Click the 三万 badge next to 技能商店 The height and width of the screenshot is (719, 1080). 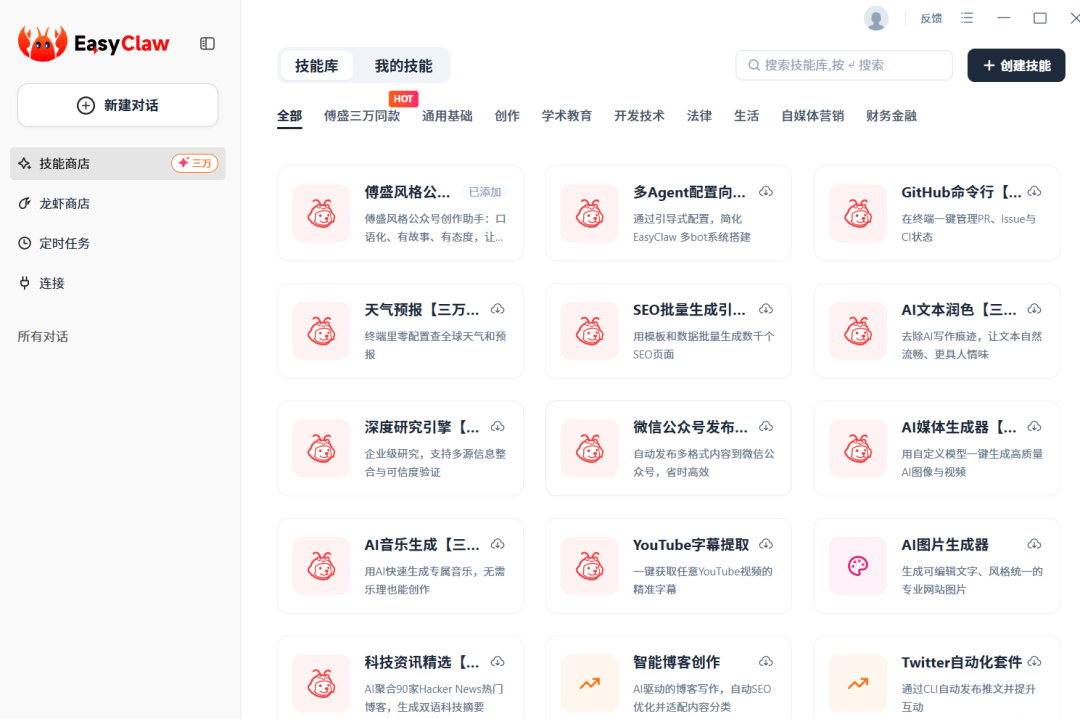[195, 162]
